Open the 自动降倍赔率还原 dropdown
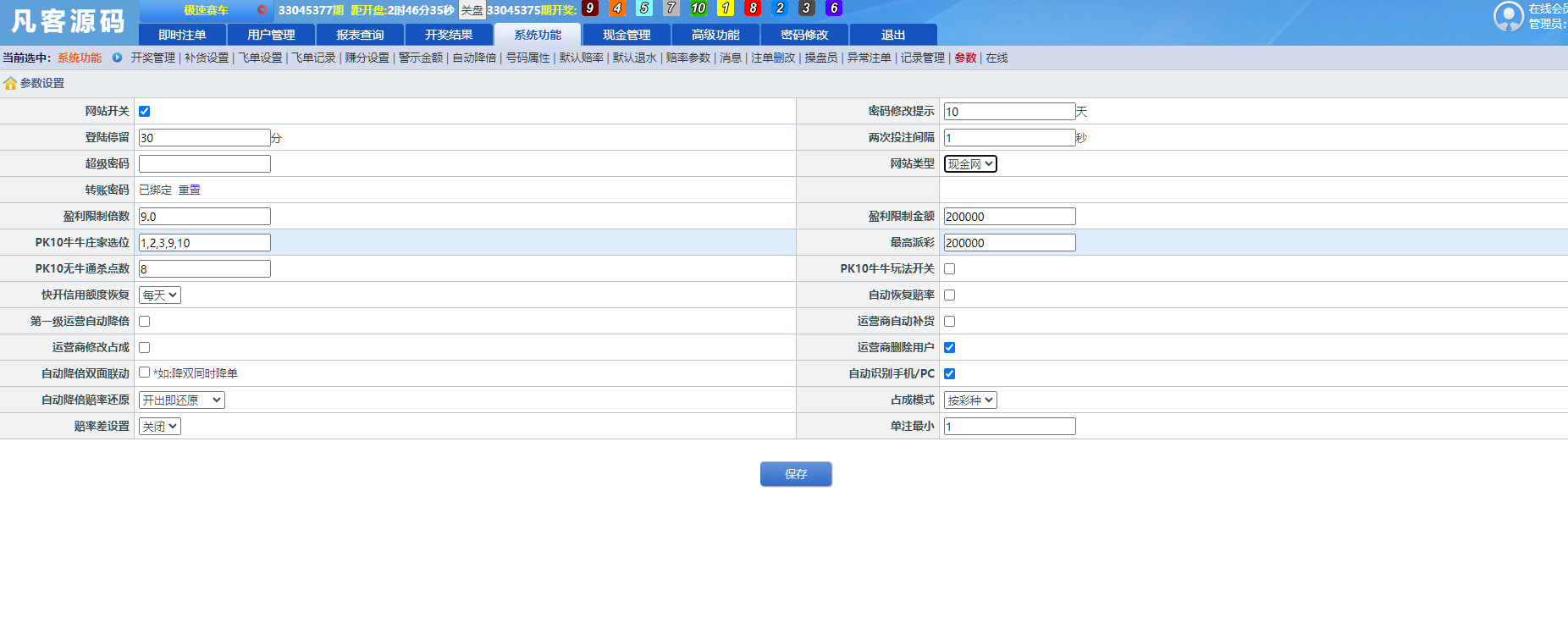Screen dimensions: 1568x640 182,400
